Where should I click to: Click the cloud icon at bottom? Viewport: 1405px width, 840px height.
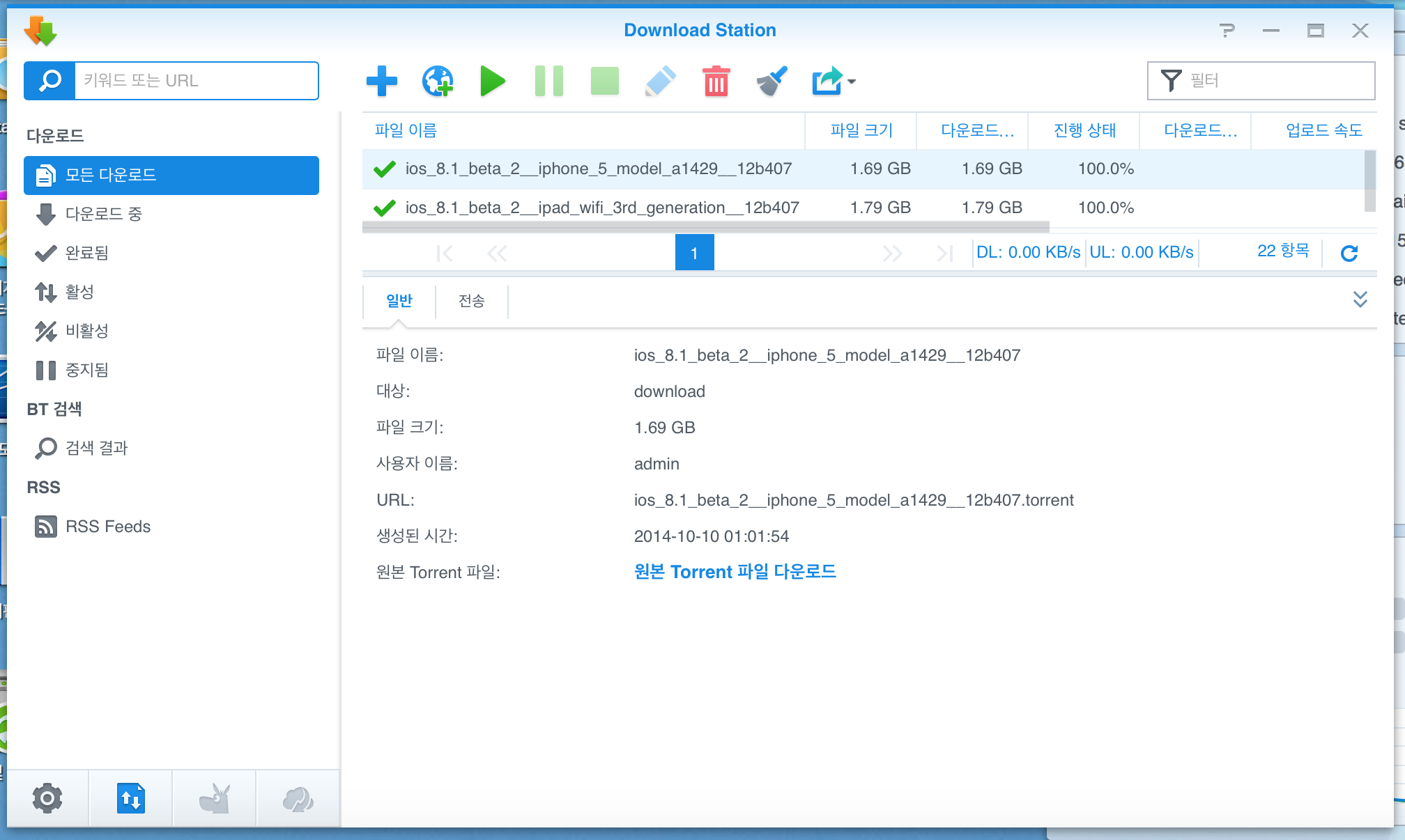pyautogui.click(x=298, y=798)
